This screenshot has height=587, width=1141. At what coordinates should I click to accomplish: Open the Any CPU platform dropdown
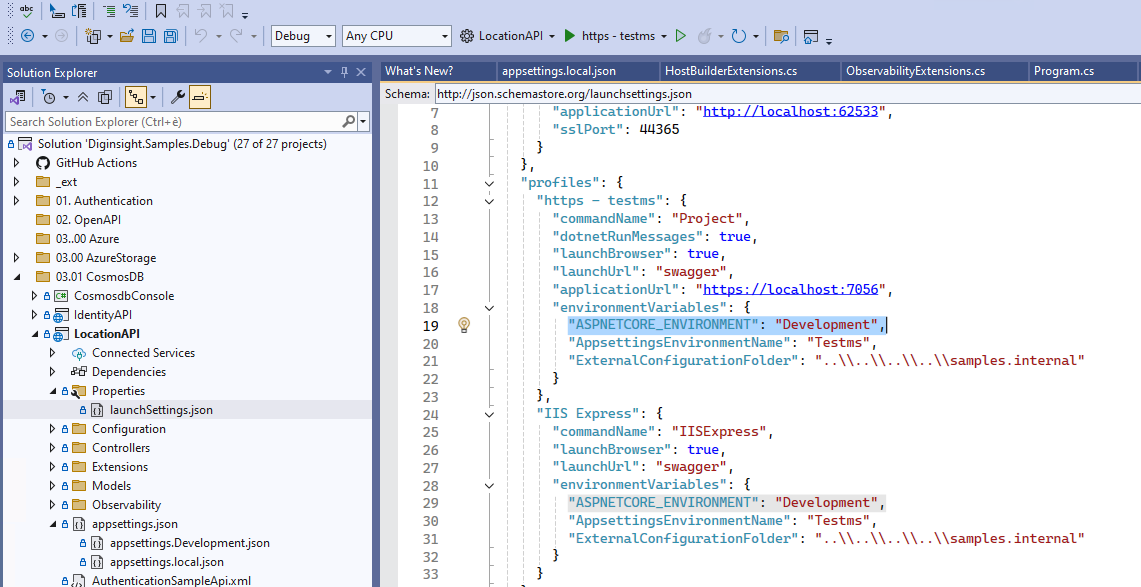(x=397, y=36)
